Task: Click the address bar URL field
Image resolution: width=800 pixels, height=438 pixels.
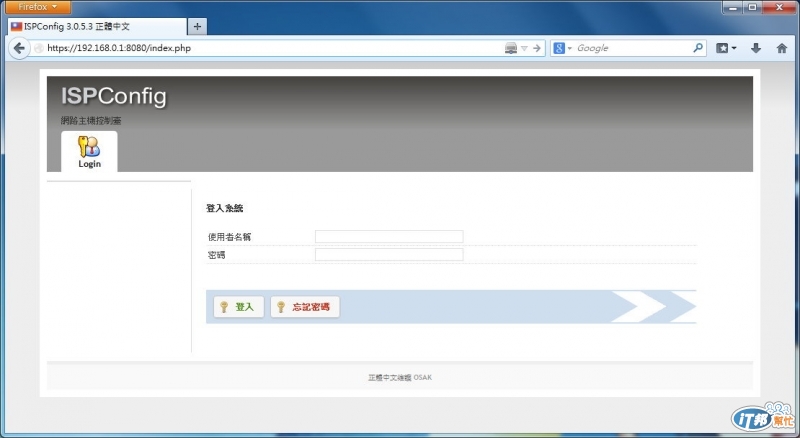Action: point(270,48)
